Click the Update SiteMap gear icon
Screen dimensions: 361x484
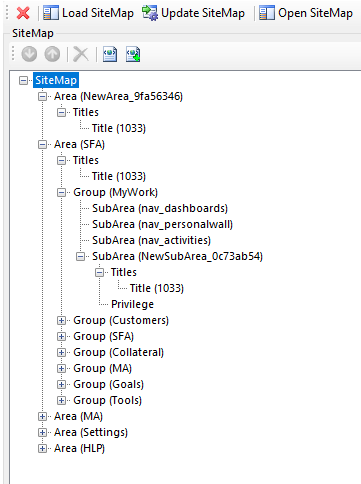point(150,13)
